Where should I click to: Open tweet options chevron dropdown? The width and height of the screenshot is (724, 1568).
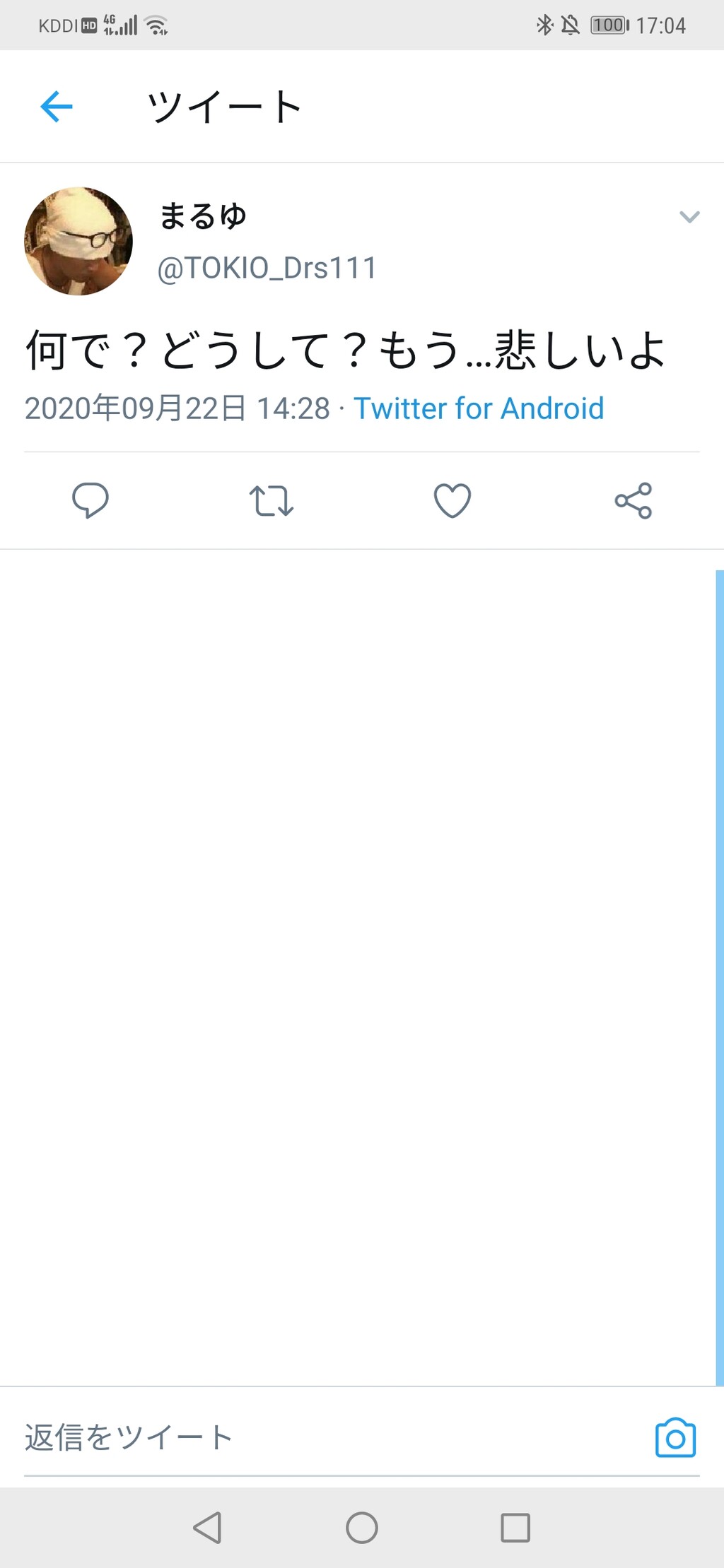(689, 217)
